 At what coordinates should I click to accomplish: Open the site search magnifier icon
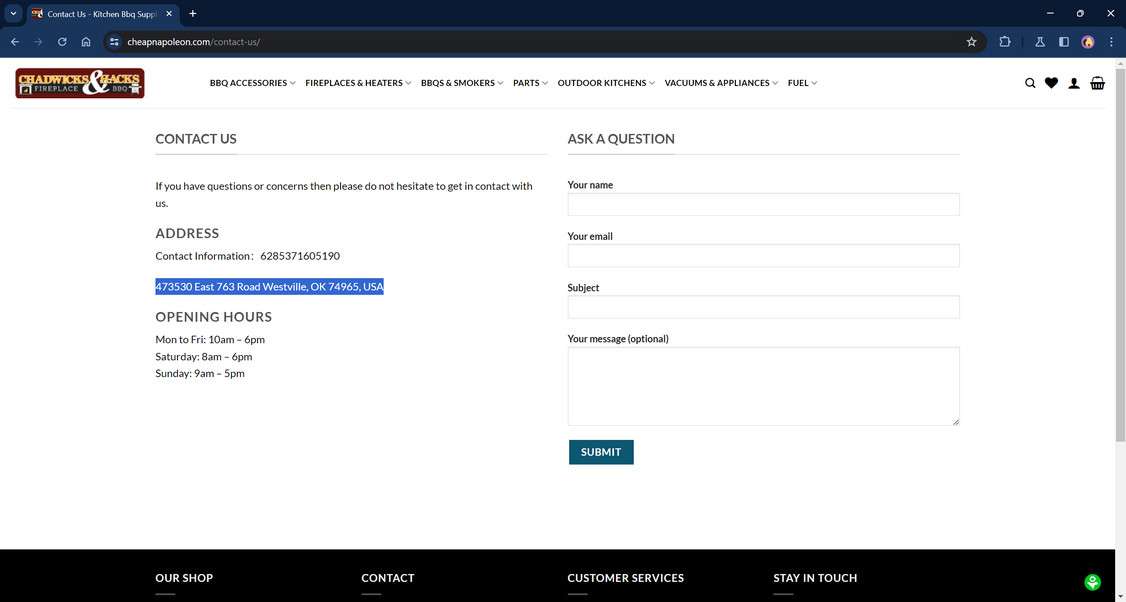pos(1030,83)
